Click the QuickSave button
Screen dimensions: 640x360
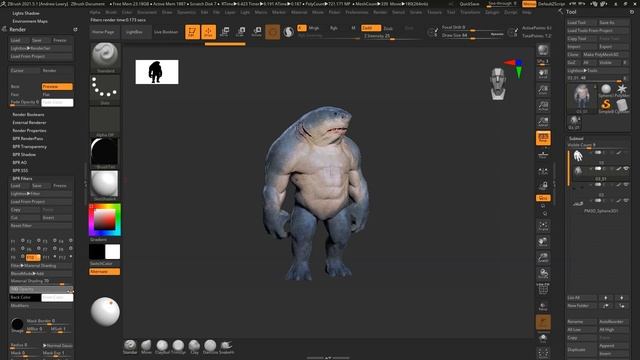click(469, 4)
